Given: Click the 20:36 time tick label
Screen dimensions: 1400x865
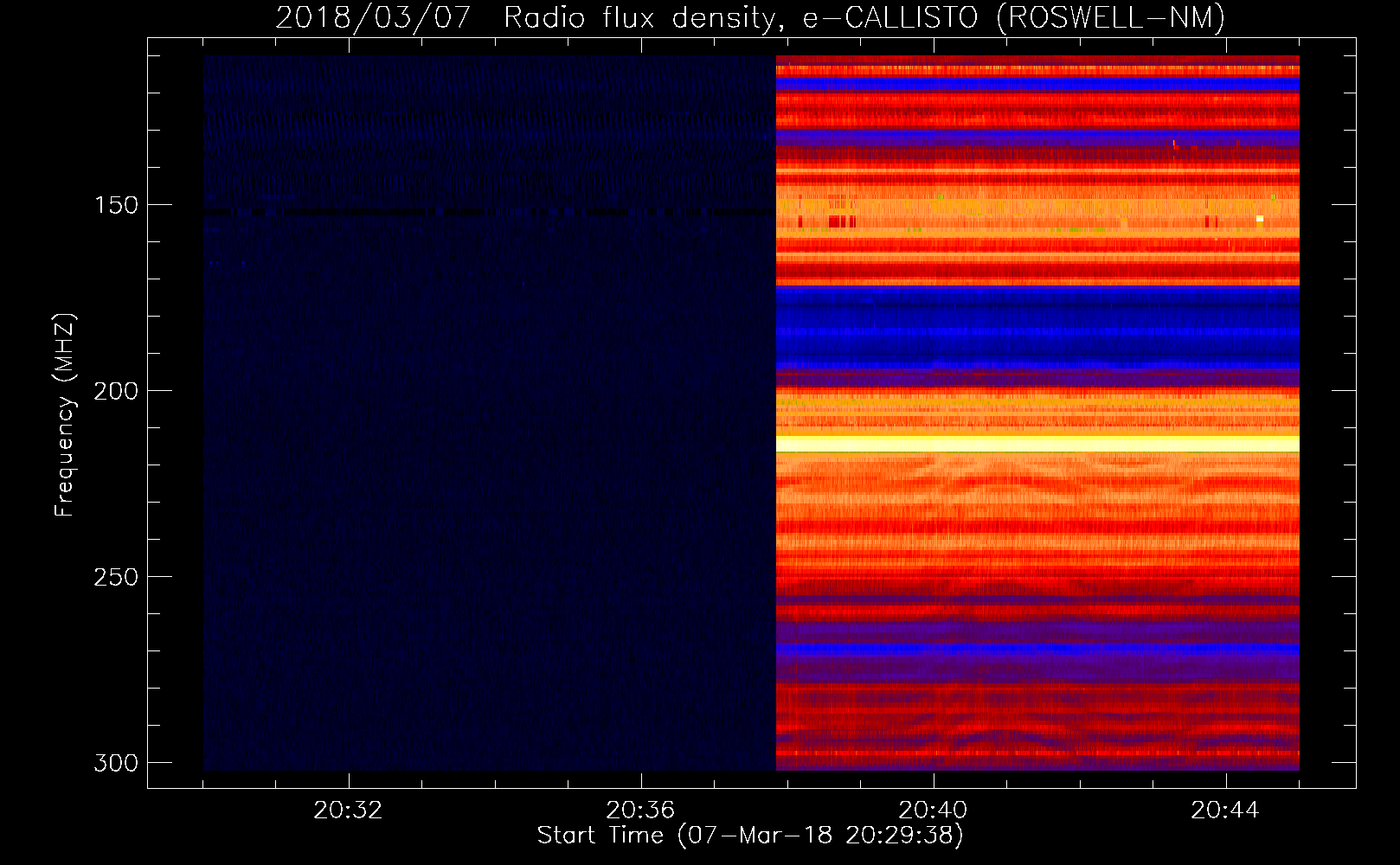Looking at the screenshot, I should point(640,810).
